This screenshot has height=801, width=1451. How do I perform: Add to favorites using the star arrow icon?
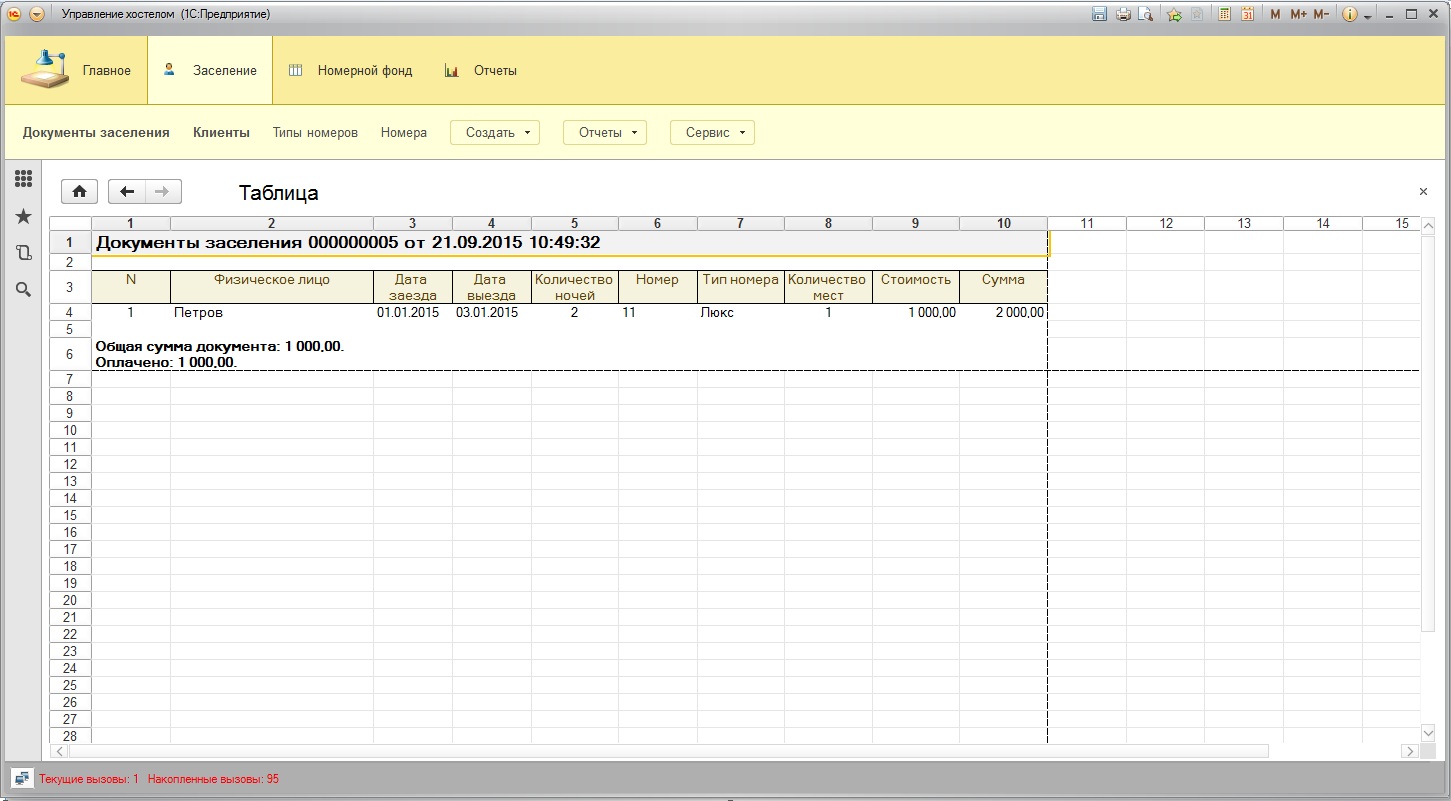[x=1175, y=15]
